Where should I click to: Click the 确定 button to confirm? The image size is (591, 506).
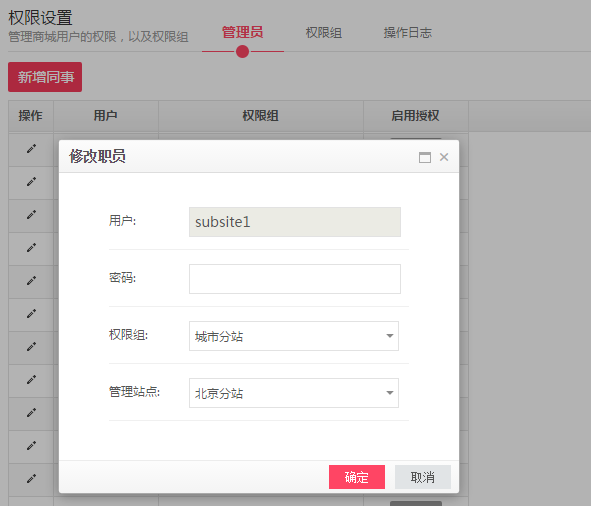pyautogui.click(x=357, y=477)
